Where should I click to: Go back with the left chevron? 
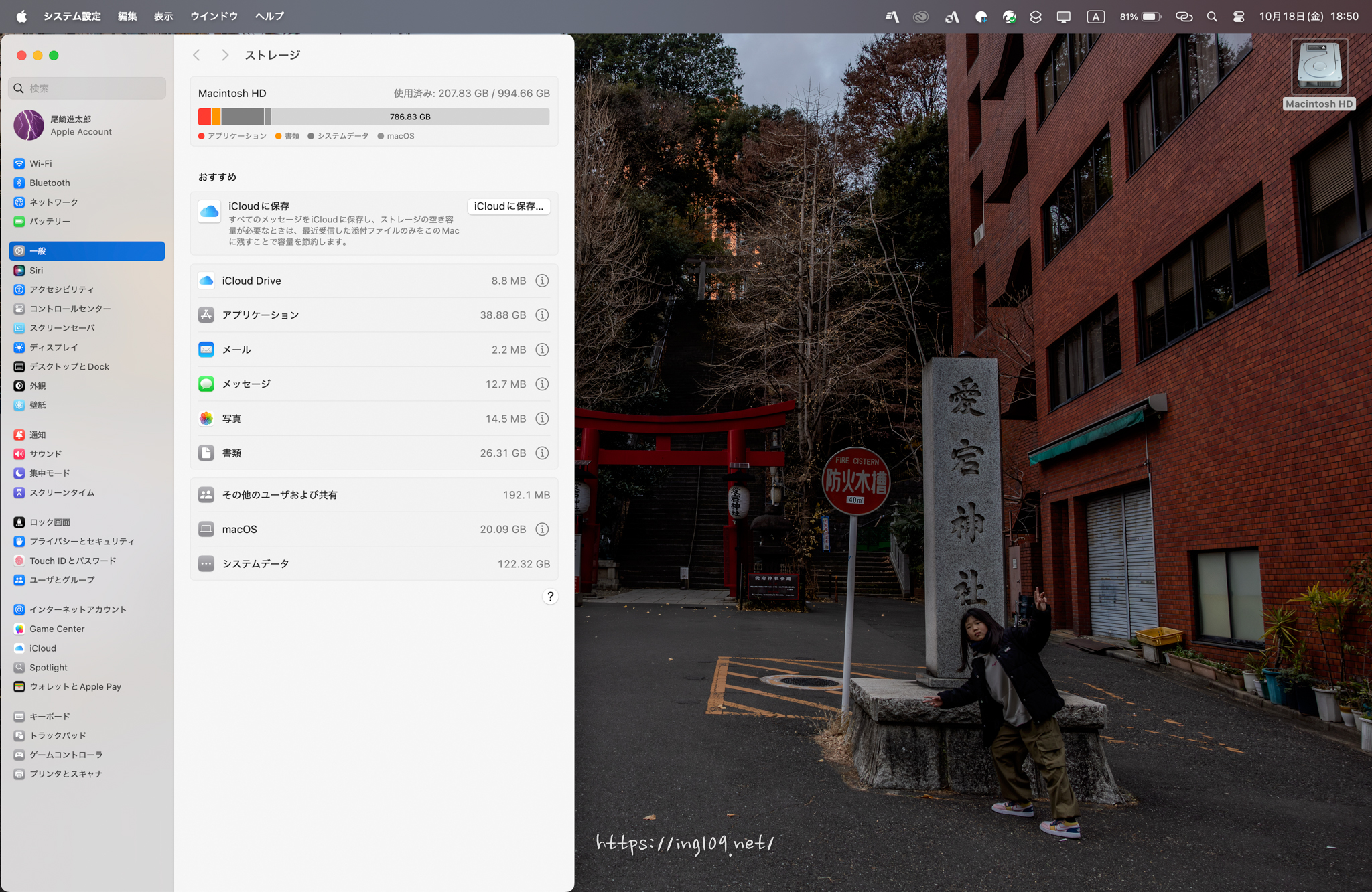pyautogui.click(x=197, y=55)
